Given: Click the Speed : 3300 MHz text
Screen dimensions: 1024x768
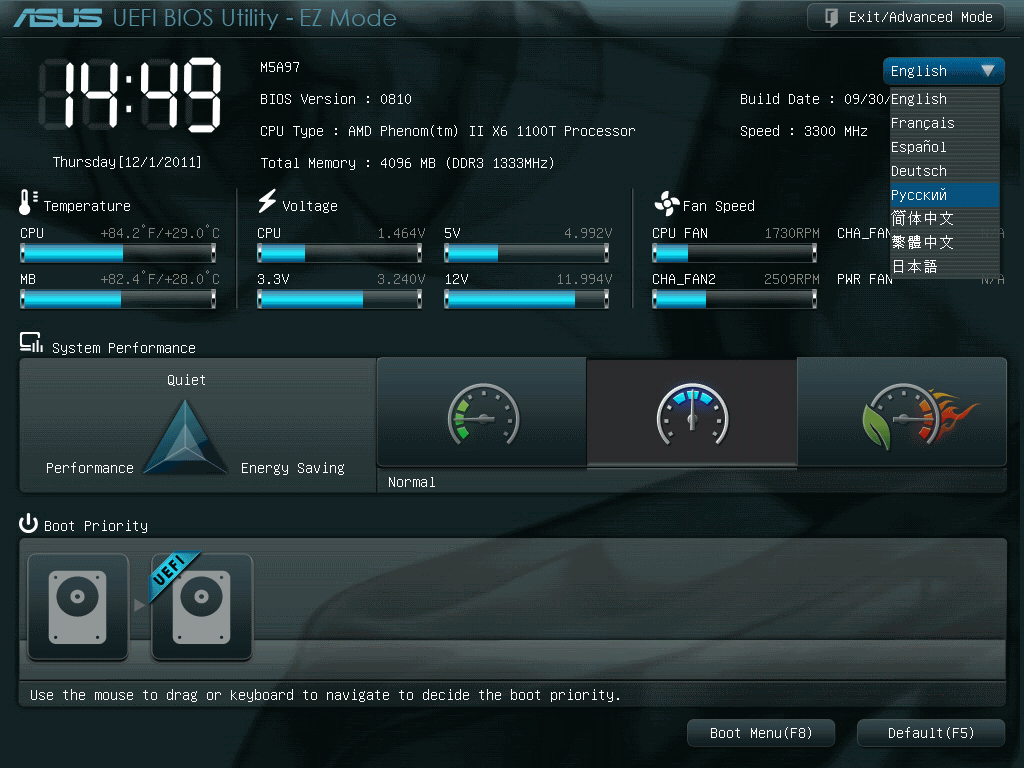Looking at the screenshot, I should (803, 131).
